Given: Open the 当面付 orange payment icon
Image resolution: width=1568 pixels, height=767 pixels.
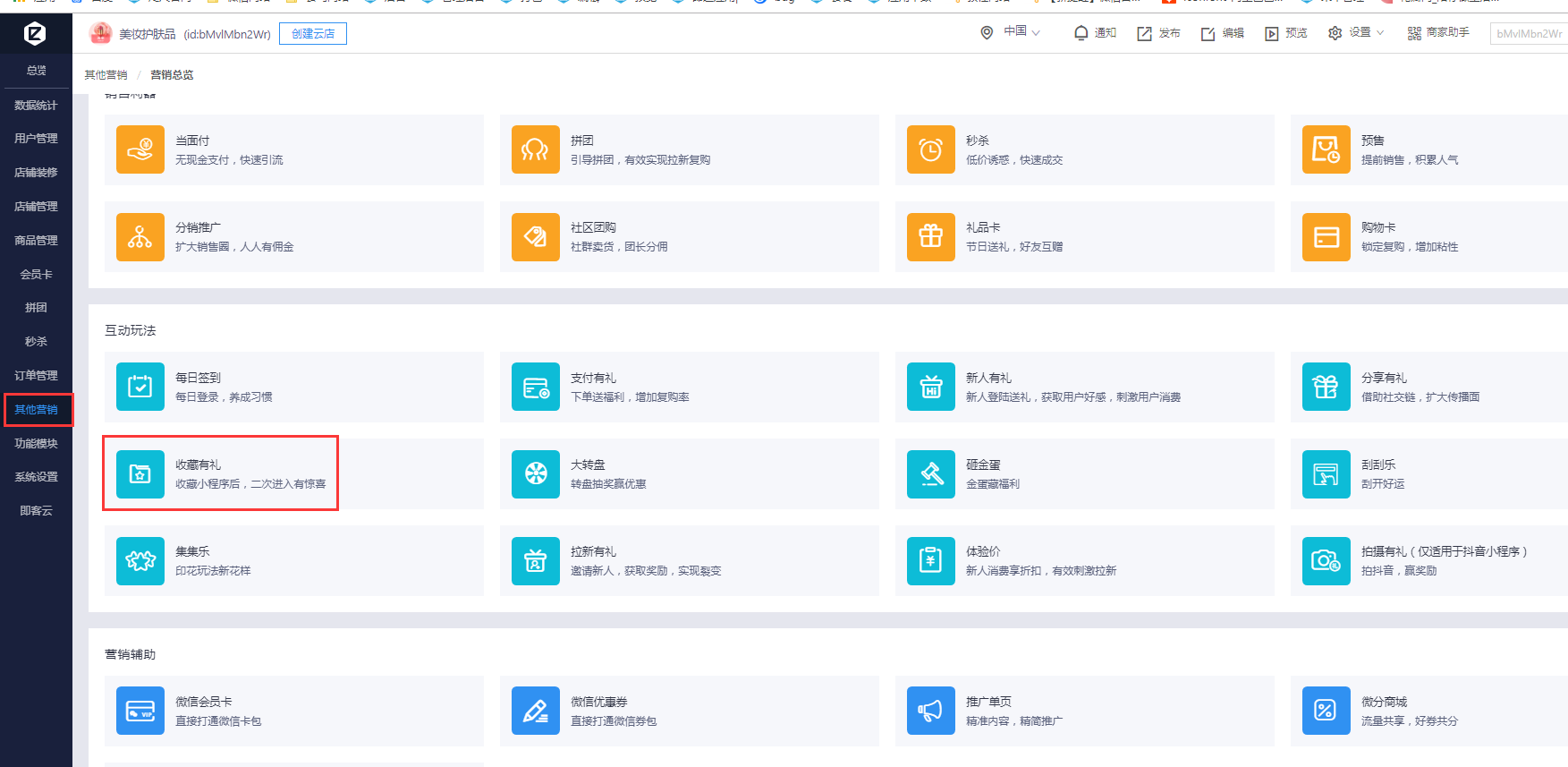Looking at the screenshot, I should [x=140, y=149].
